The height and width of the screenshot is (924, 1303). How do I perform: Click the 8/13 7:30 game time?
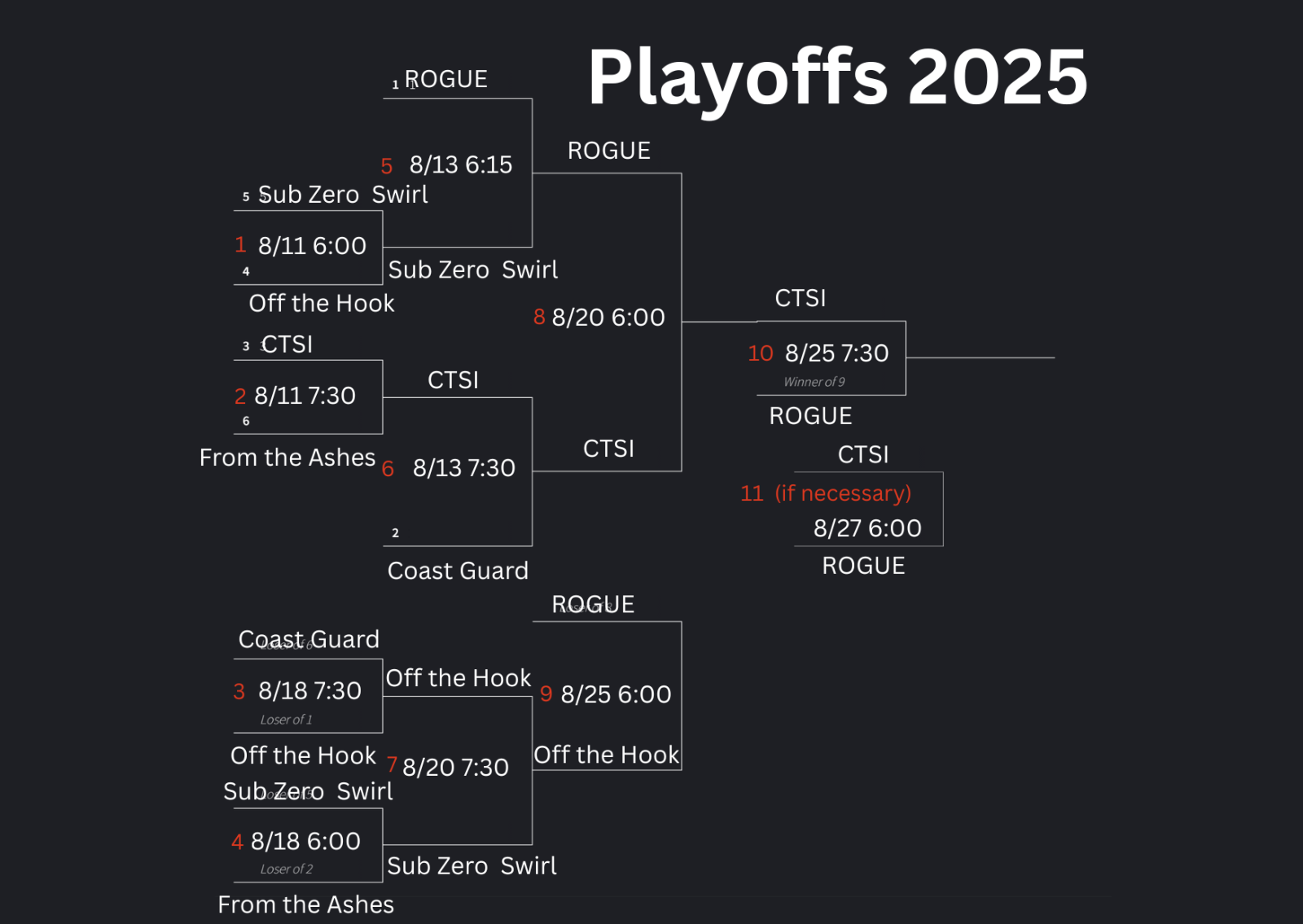463,468
